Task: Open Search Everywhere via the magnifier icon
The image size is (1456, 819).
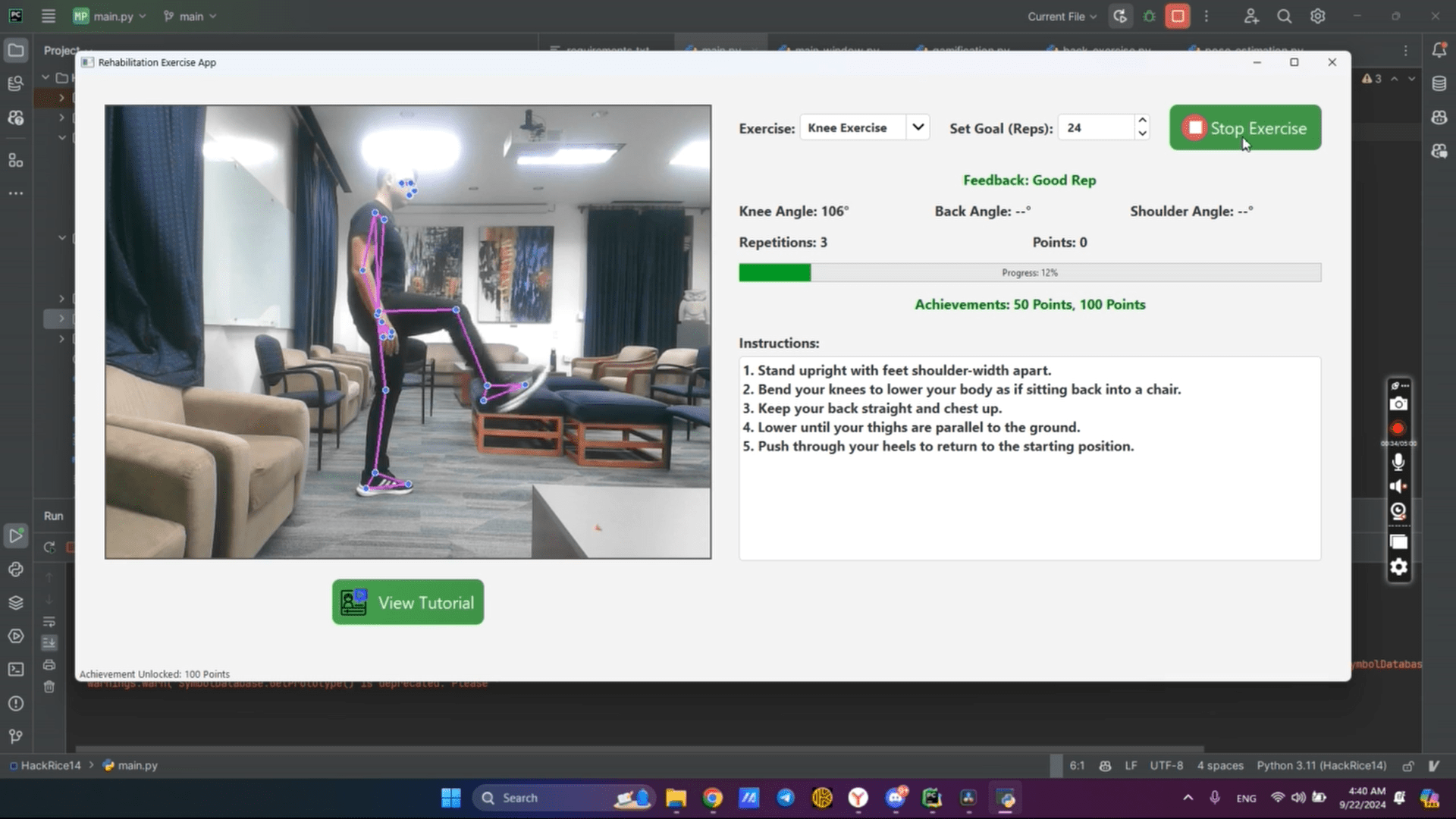Action: coord(1284,16)
